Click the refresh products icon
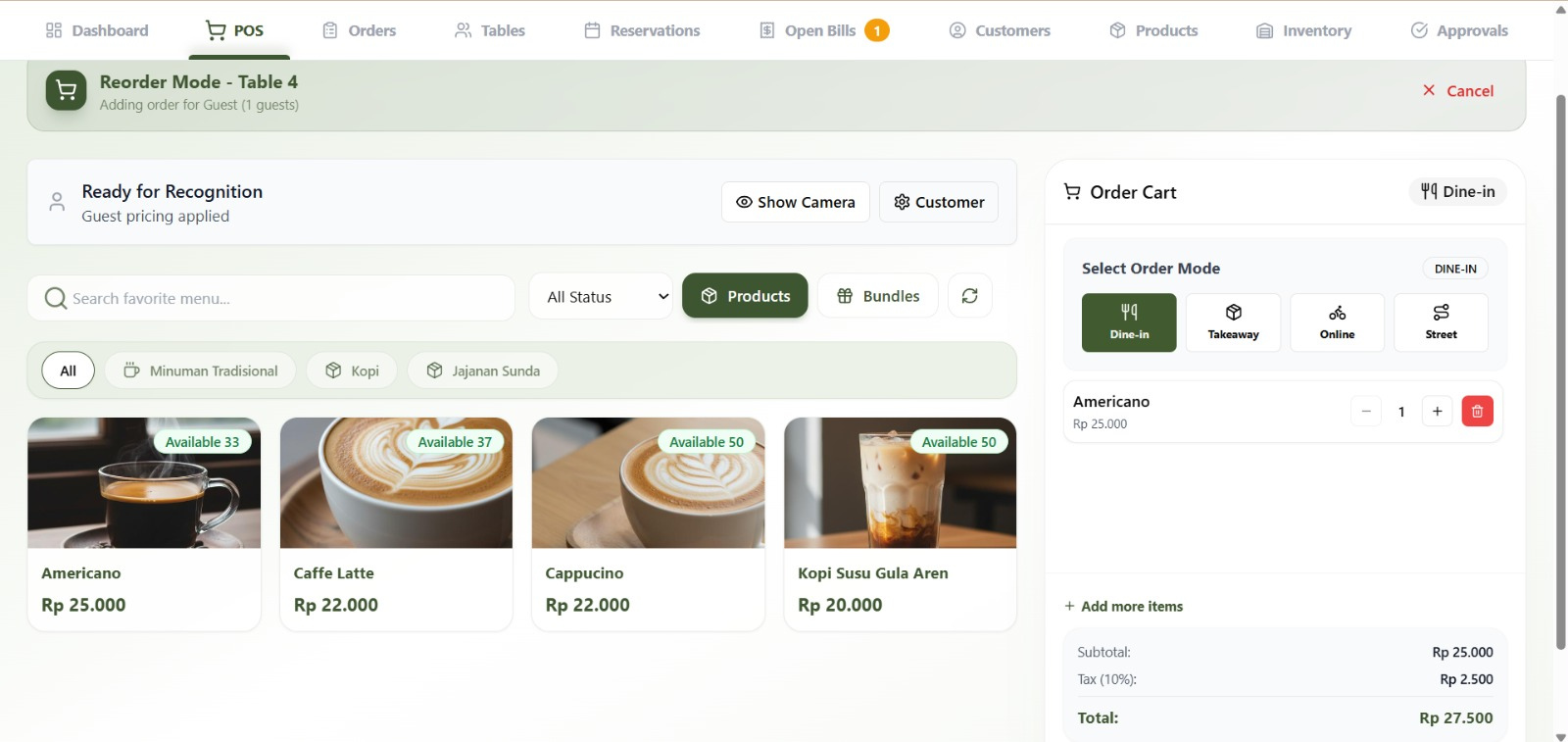This screenshot has width=1568, height=742. pyautogui.click(x=969, y=296)
